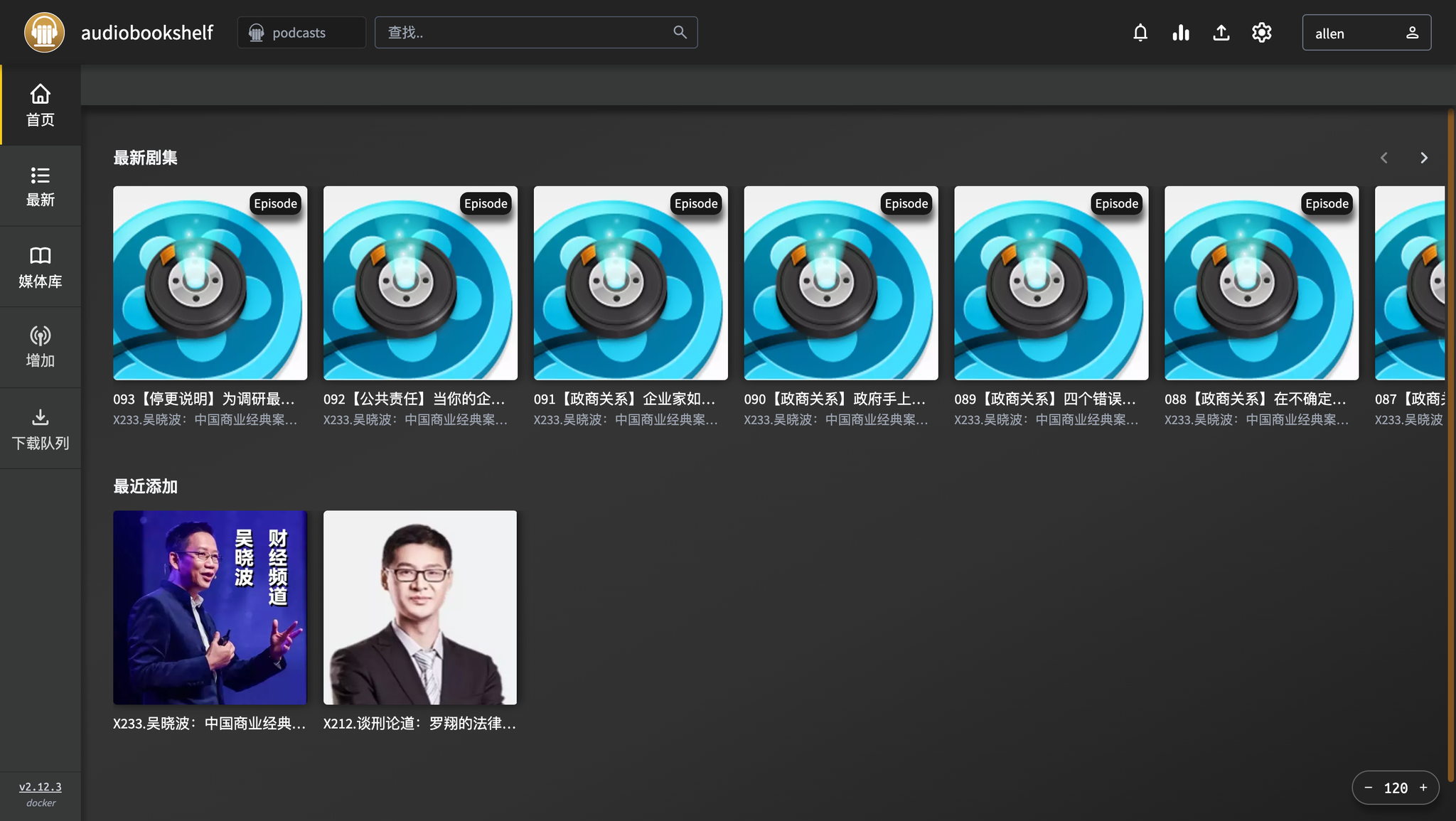Viewport: 1456px width, 821px height.
Task: Open episode 092 cover thumbnail
Action: [420, 283]
